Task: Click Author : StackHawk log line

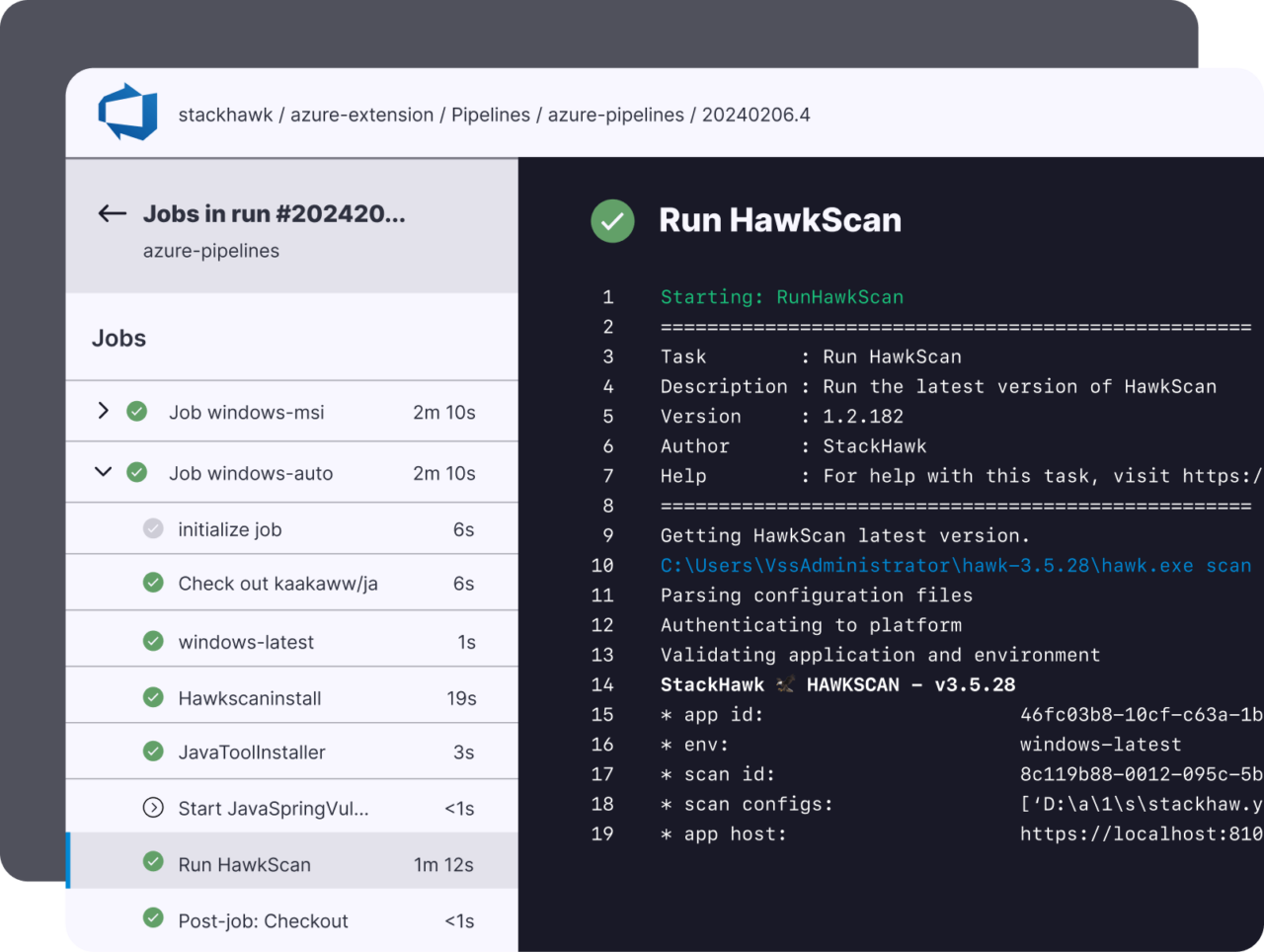Action: [x=794, y=446]
